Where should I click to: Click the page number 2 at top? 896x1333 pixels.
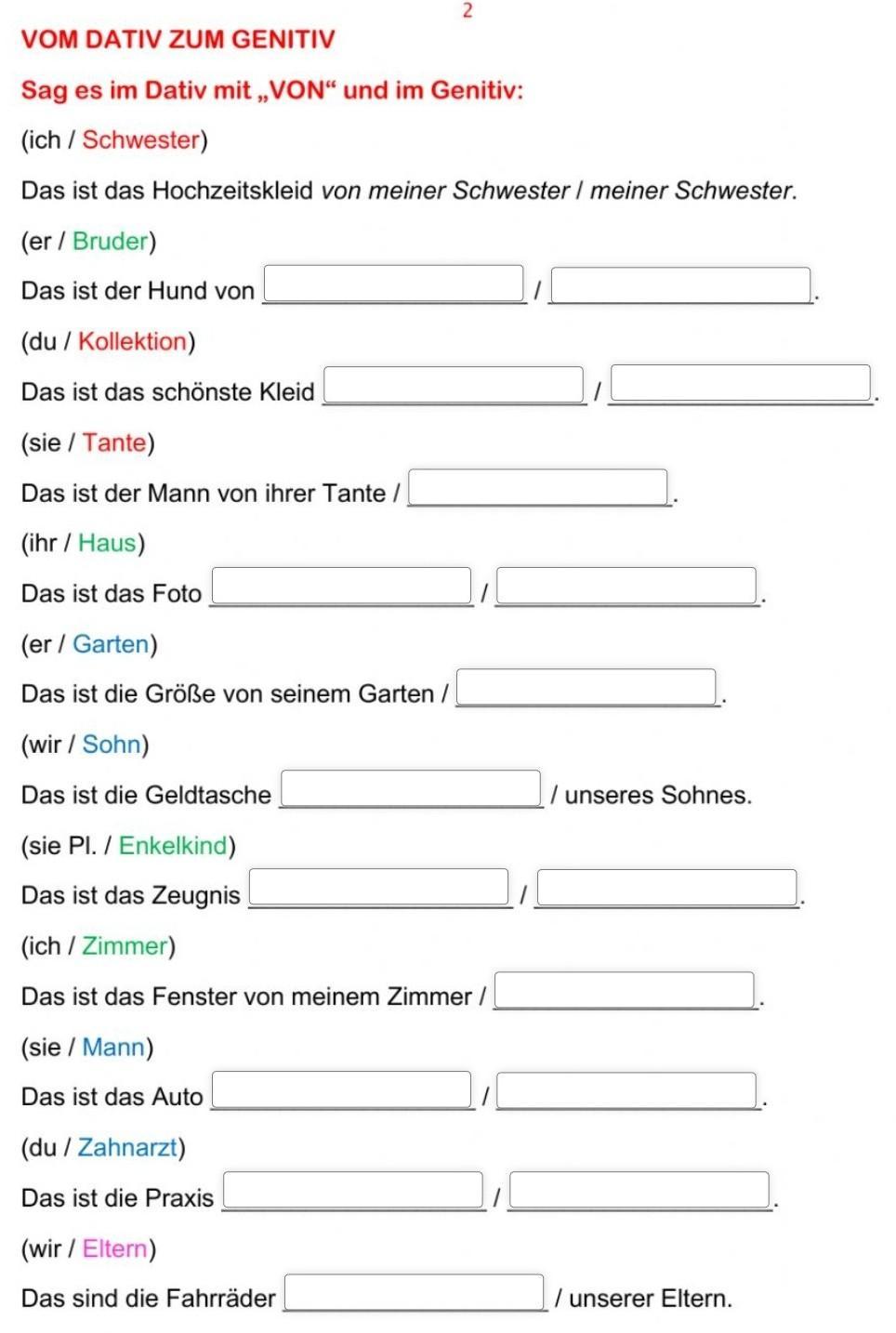(x=468, y=10)
